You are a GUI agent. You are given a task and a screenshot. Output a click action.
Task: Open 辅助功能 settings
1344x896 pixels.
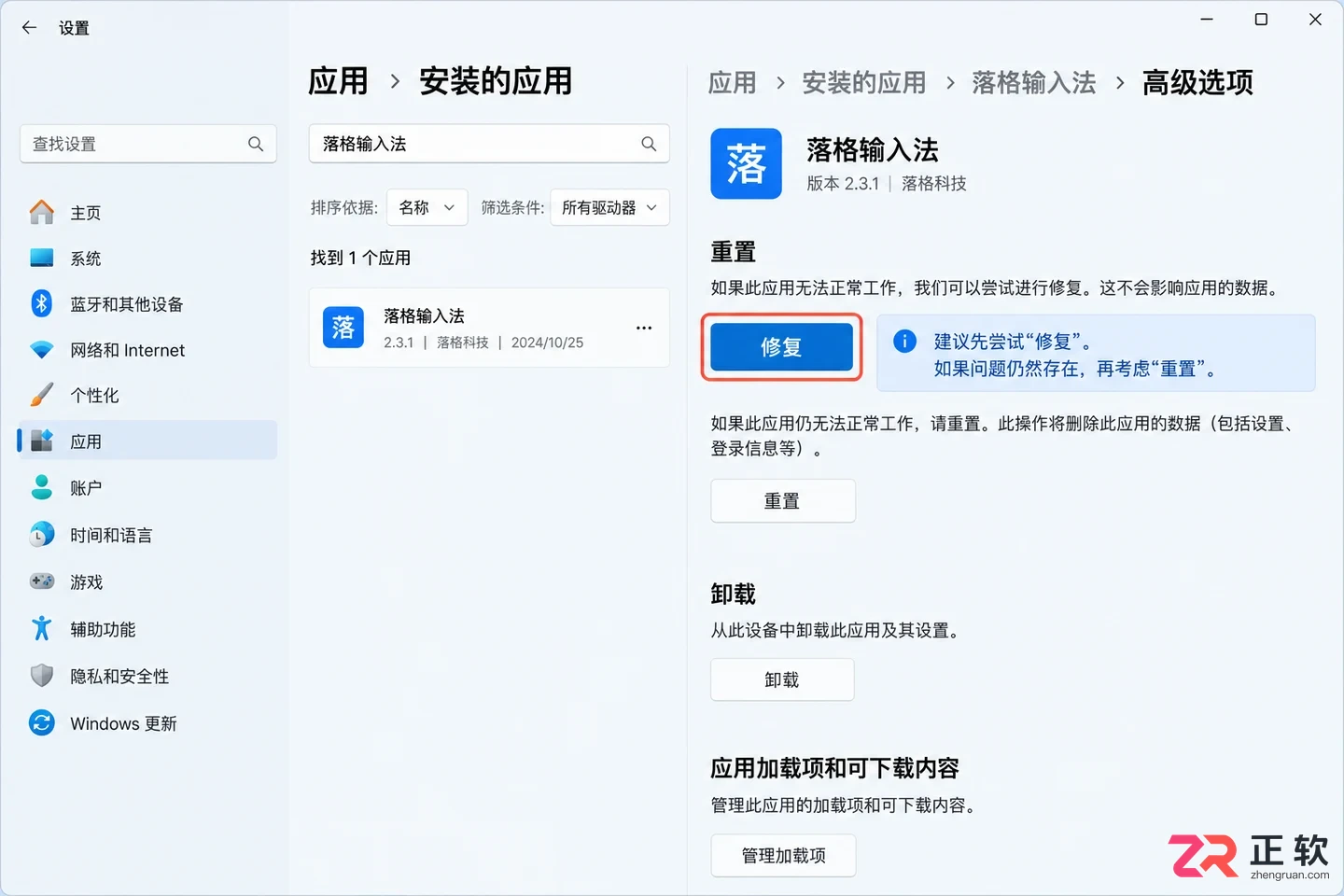click(147, 629)
